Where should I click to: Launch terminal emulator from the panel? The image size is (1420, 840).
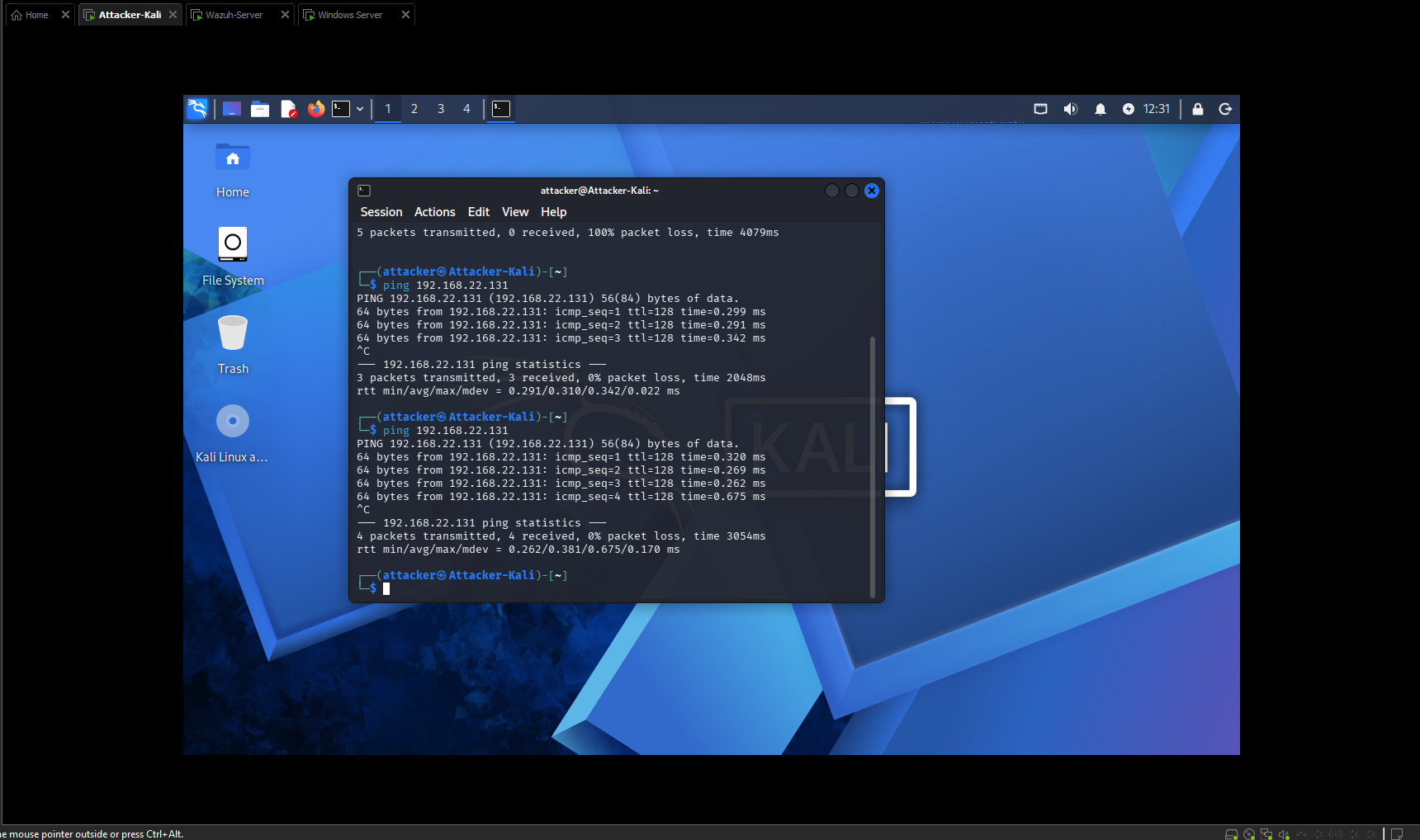coord(341,109)
